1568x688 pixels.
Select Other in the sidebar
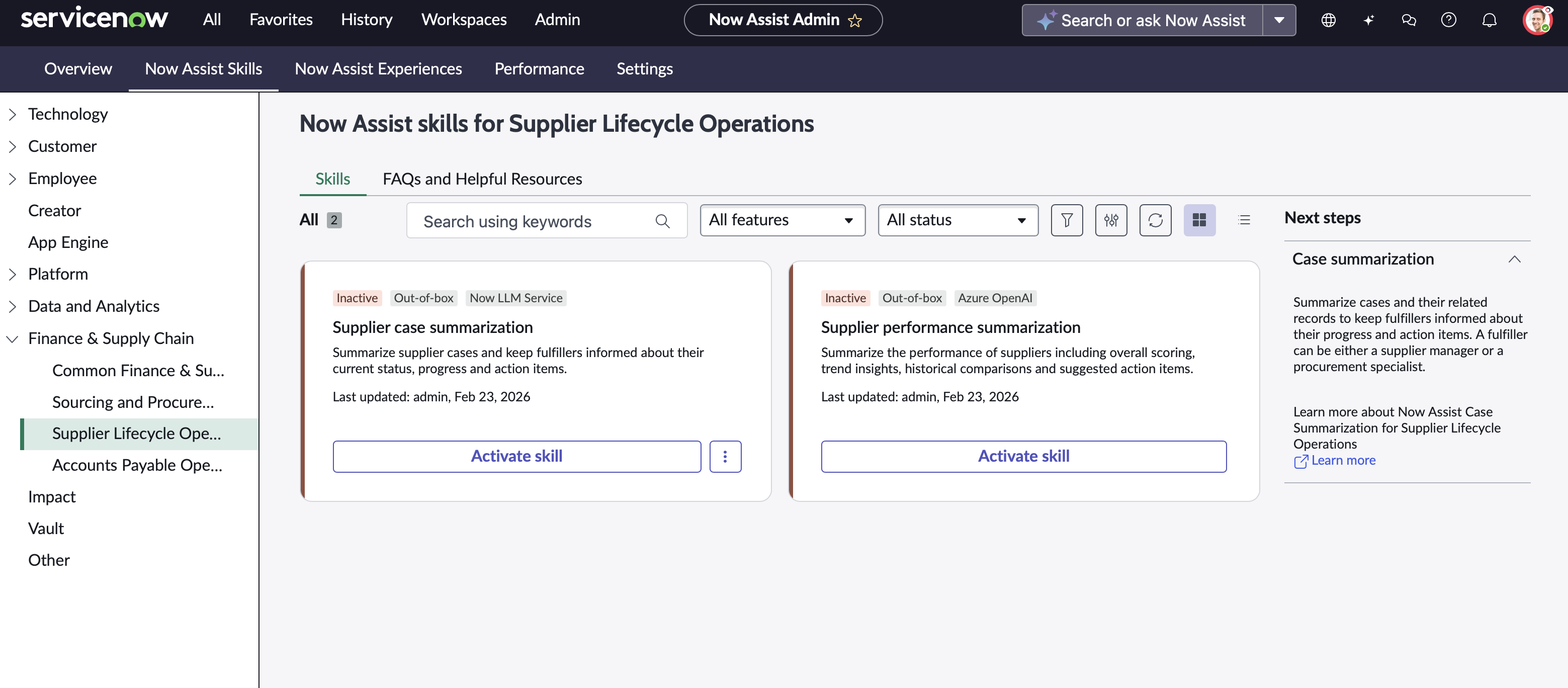point(49,560)
